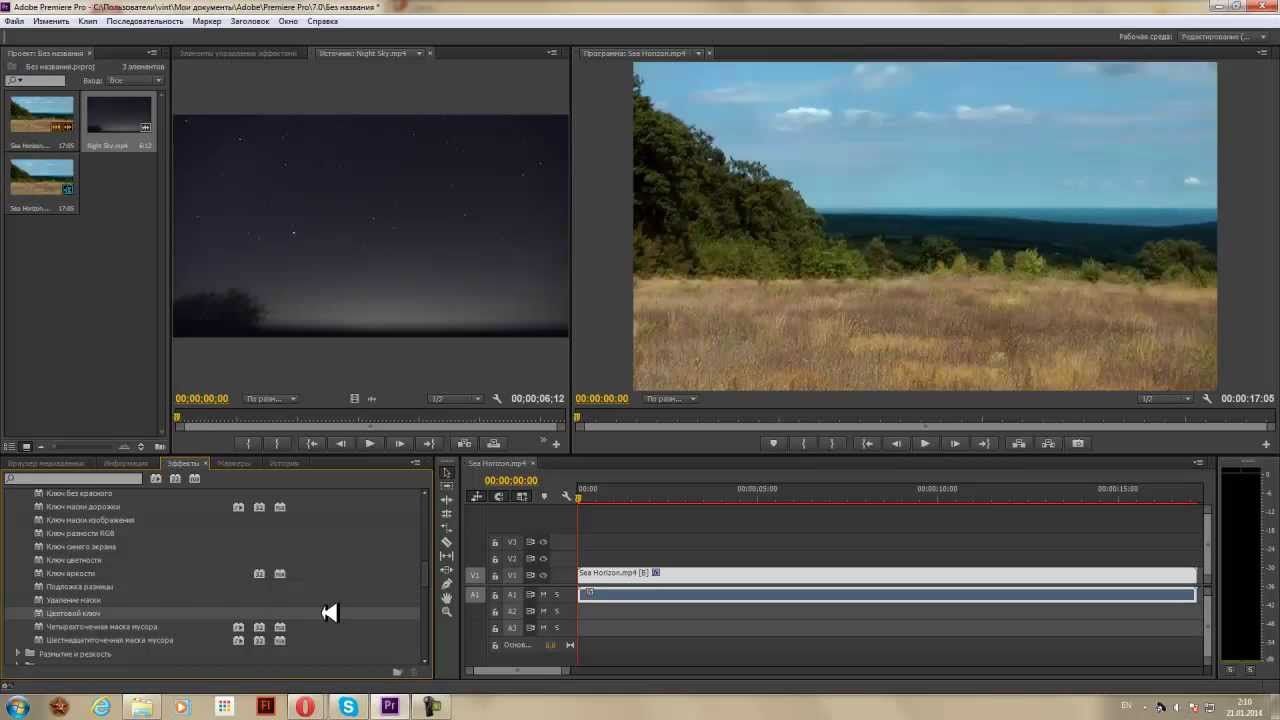Create new custom bin in Effects panel
Screen dimensions: 1280x720
click(398, 672)
